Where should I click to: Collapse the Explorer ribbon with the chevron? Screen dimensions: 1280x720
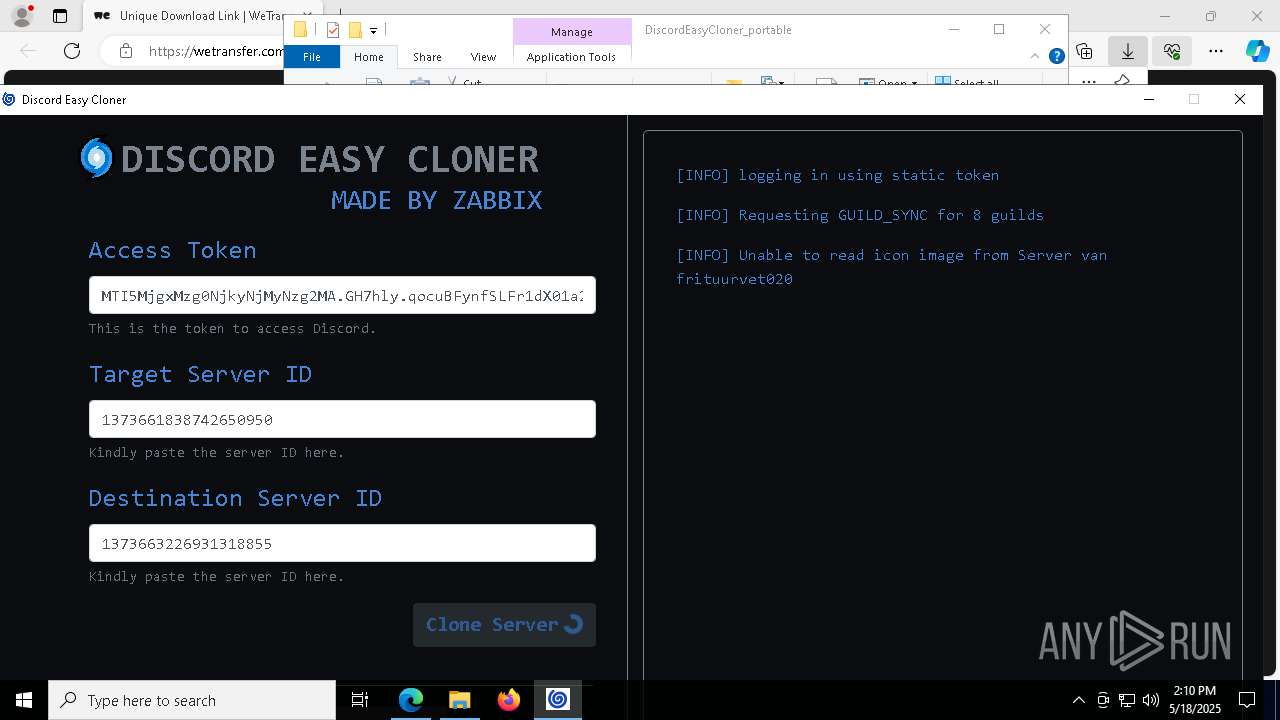(1035, 56)
